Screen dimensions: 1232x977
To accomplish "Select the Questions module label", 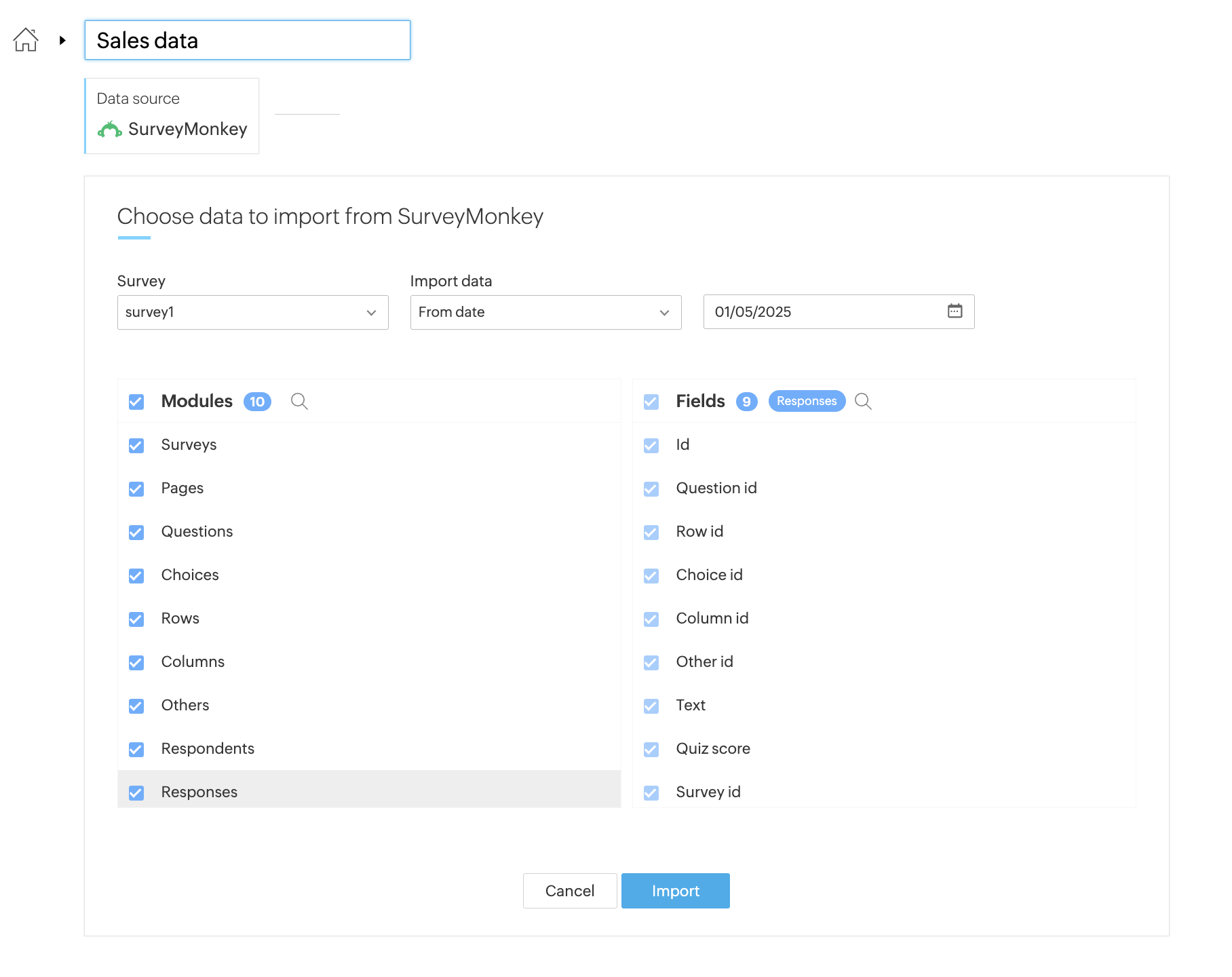I will pos(197,531).
